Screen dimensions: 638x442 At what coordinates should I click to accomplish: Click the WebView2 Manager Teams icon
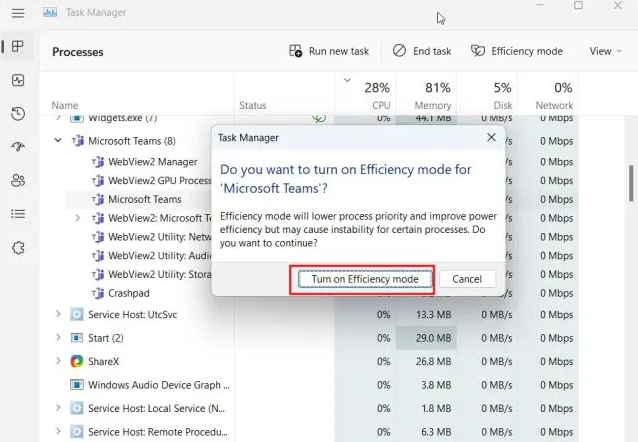98,162
